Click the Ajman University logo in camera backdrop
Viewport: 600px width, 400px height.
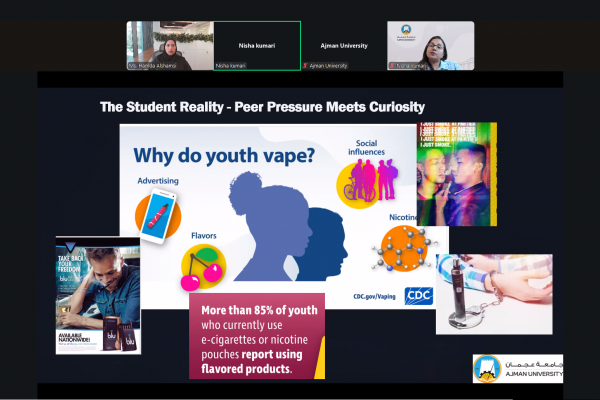[406, 32]
